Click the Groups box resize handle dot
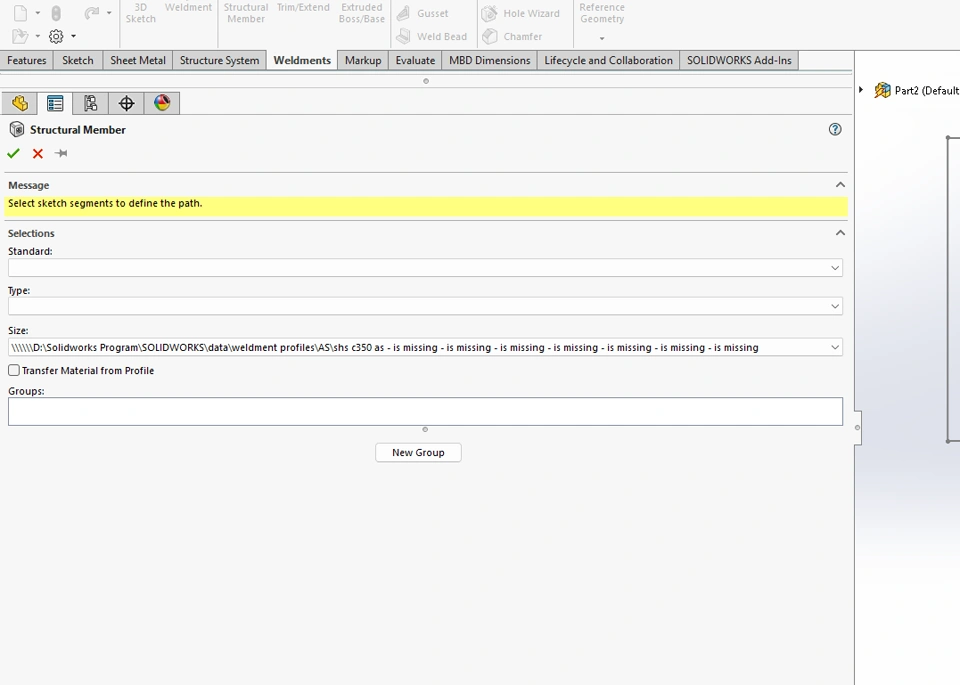This screenshot has height=685, width=960. point(425,430)
